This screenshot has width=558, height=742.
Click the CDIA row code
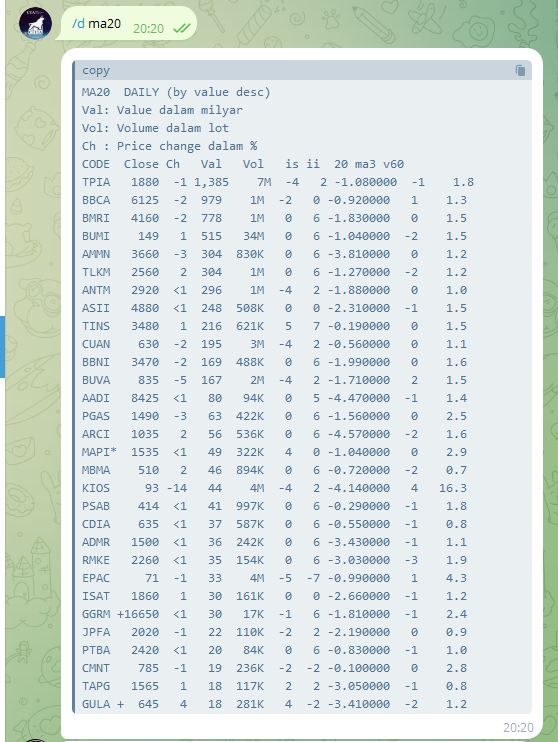[x=96, y=523]
